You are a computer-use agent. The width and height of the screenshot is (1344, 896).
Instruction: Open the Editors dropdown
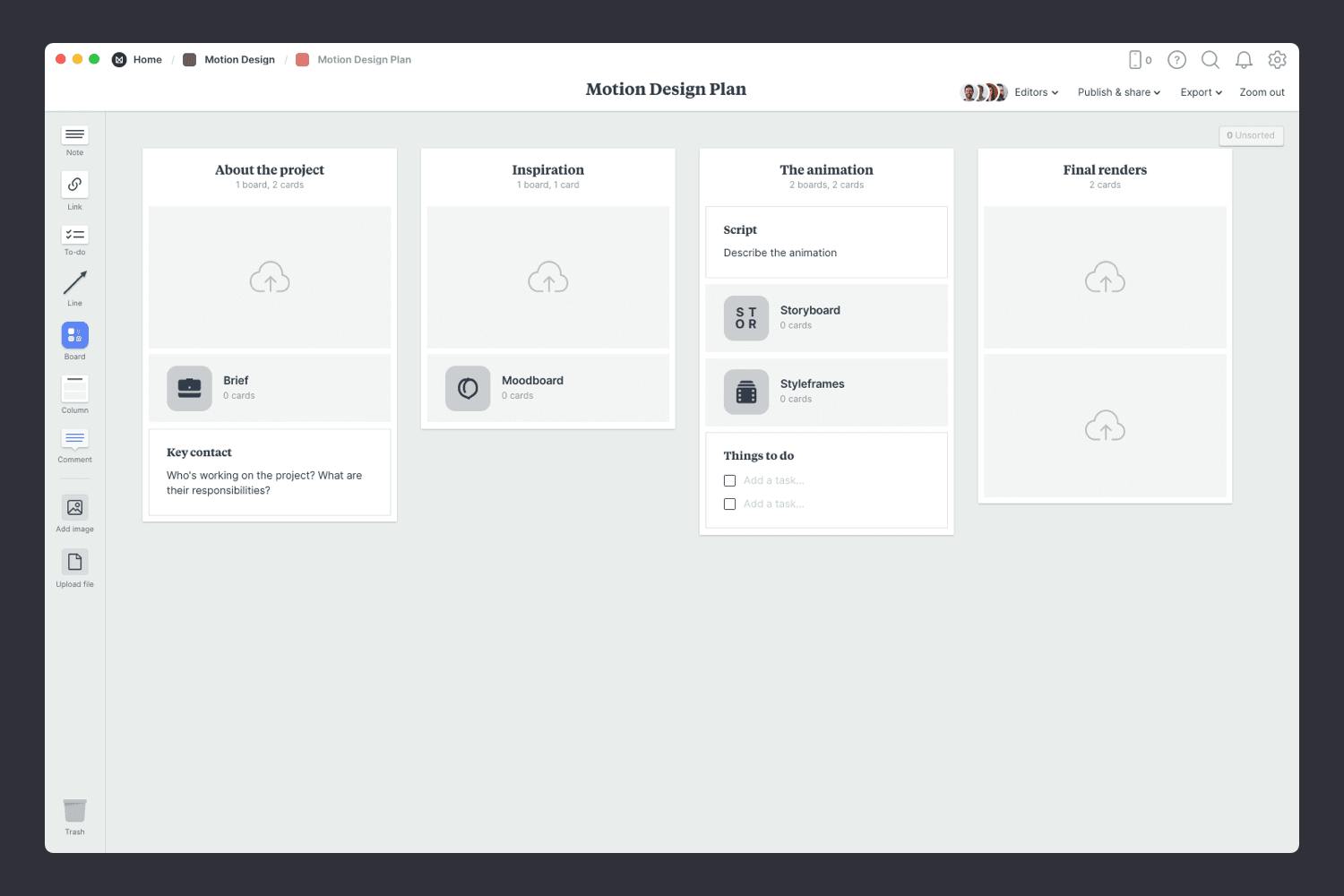[x=1034, y=92]
